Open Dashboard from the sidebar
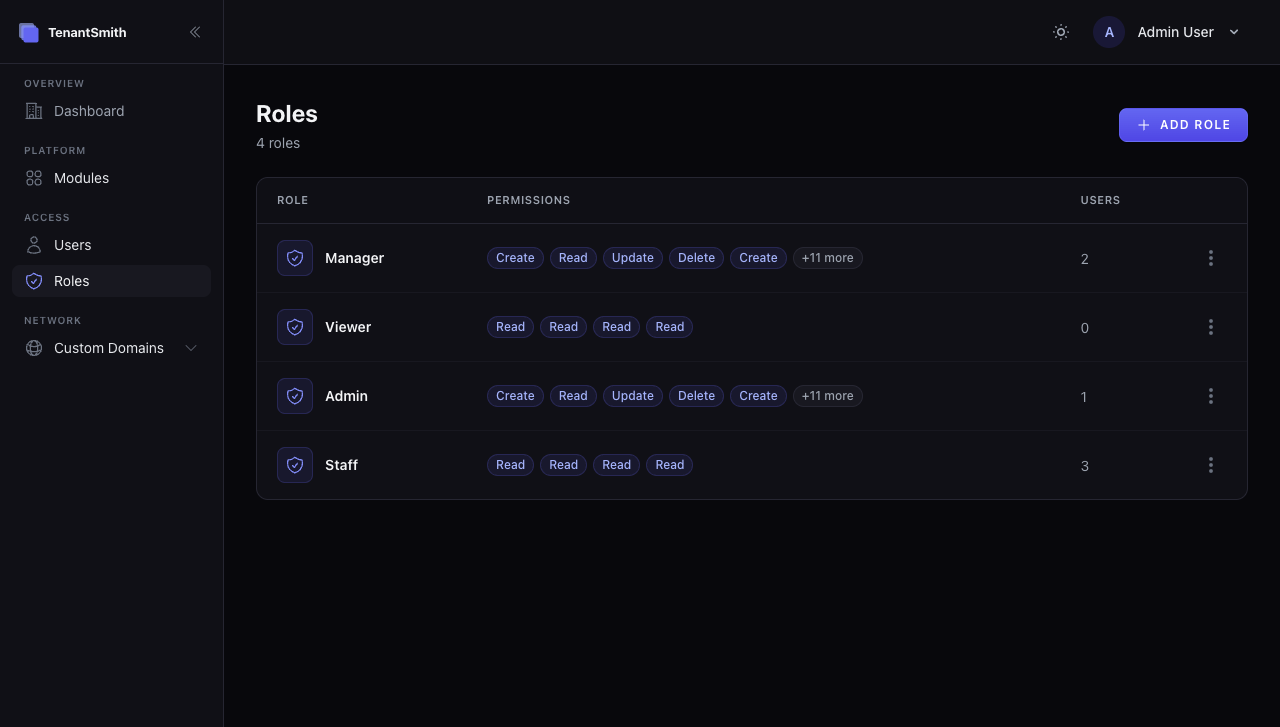 (111, 111)
